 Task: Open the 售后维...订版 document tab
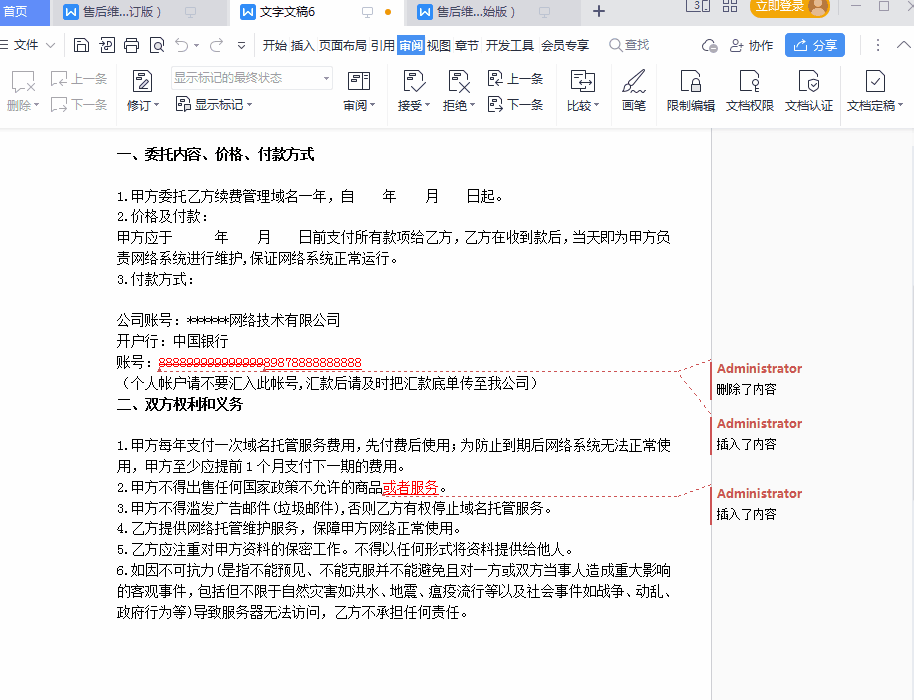tap(139, 12)
